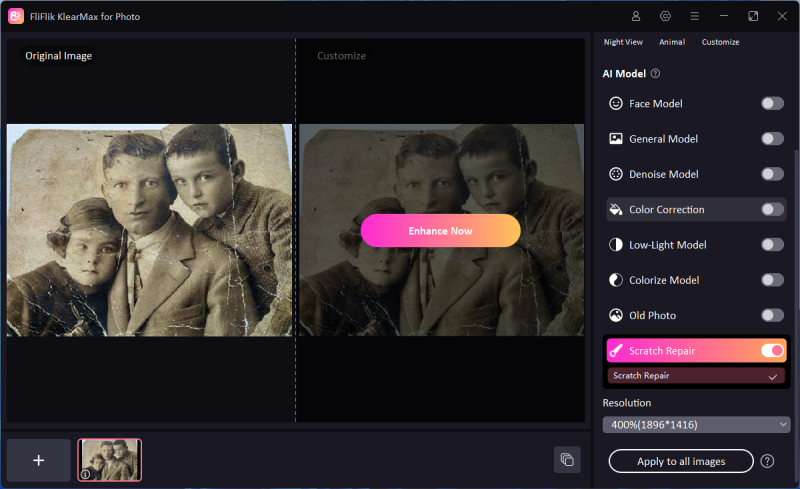Open the settings gear icon
The image size is (800, 489).
pyautogui.click(x=665, y=16)
